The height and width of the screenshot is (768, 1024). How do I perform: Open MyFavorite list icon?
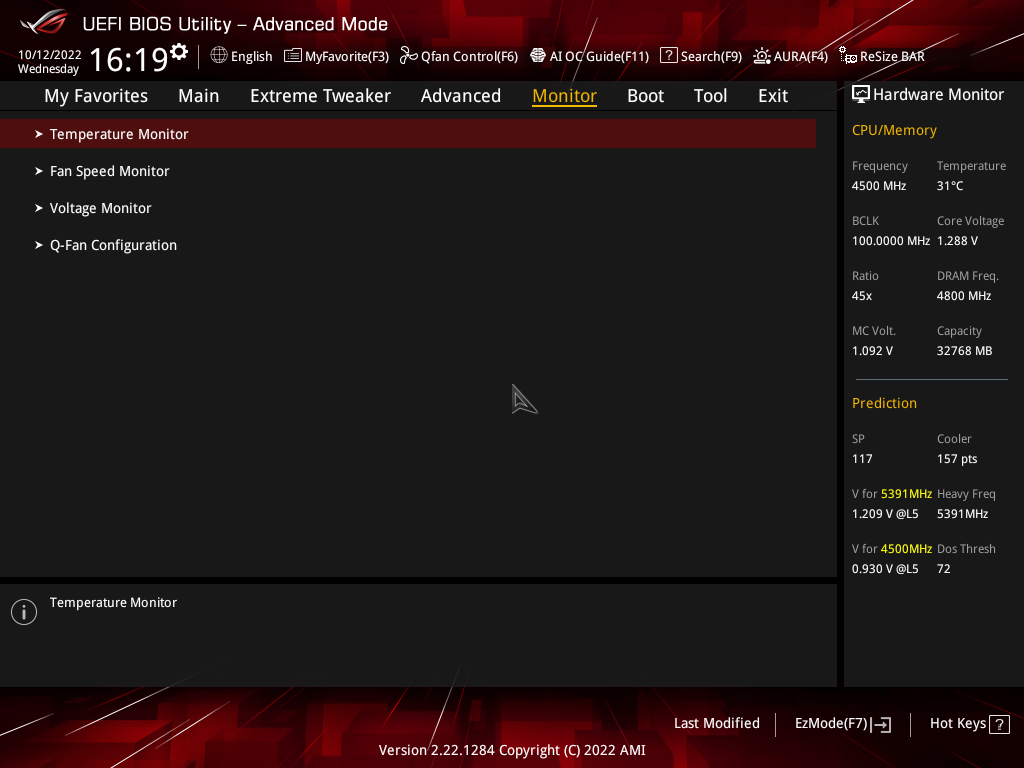click(x=293, y=56)
